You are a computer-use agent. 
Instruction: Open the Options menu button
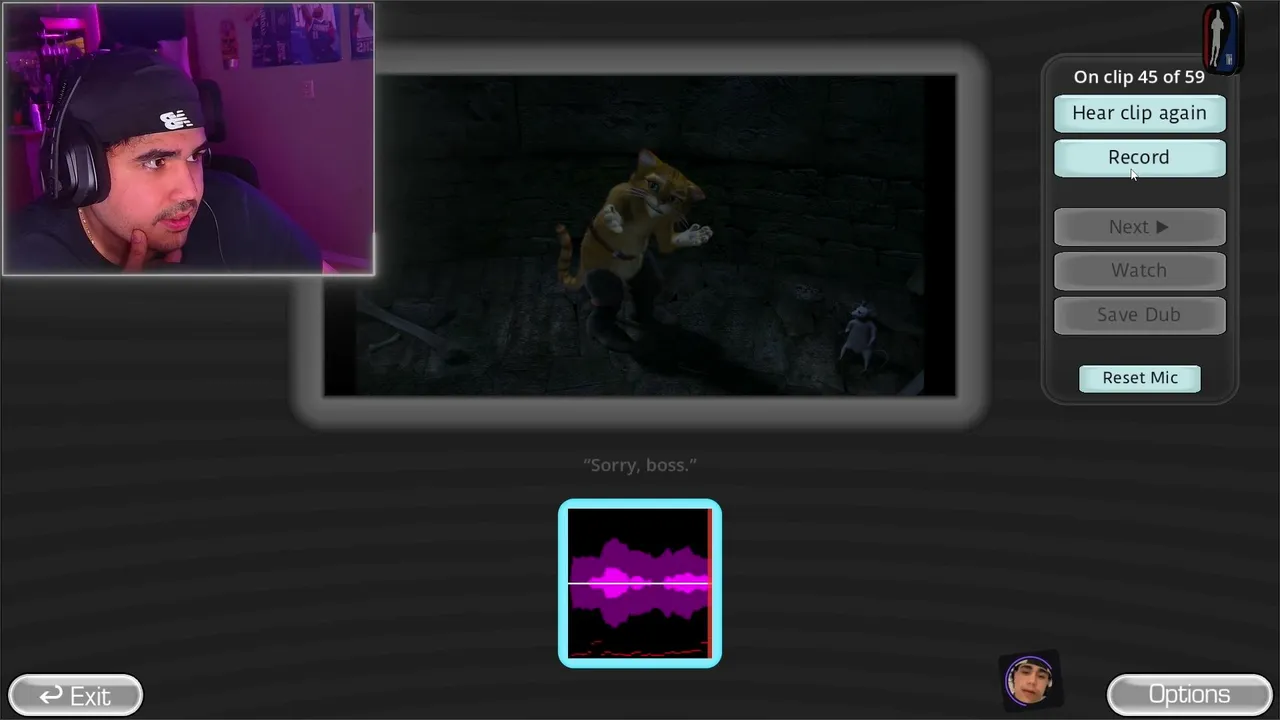pyautogui.click(x=1189, y=695)
